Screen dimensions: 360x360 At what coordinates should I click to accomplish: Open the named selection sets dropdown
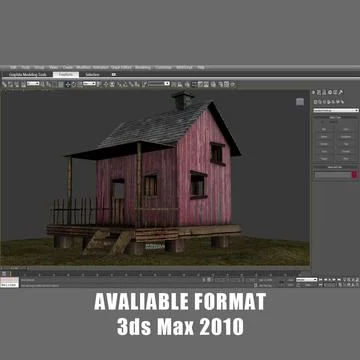(159, 84)
